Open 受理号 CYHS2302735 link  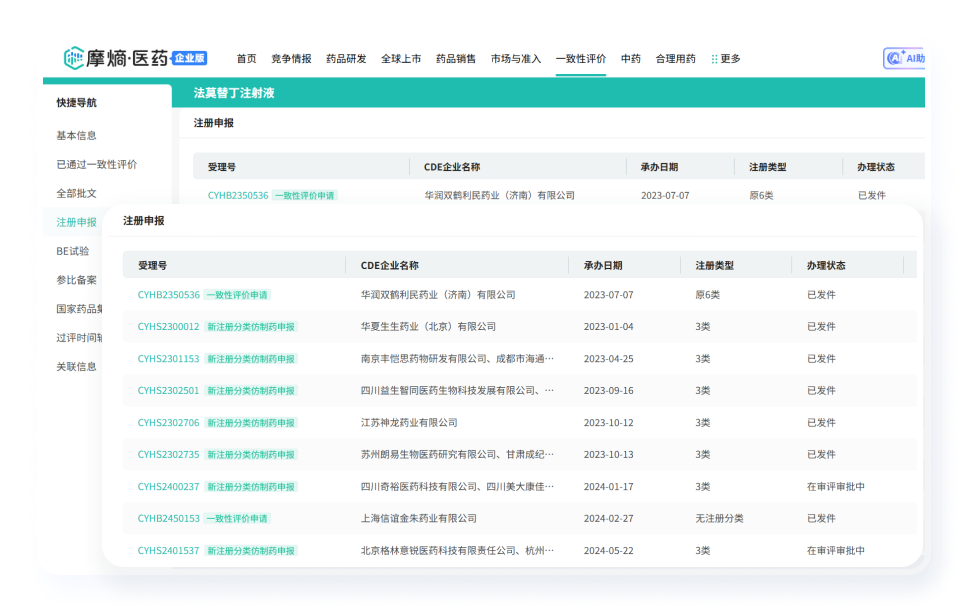tap(169, 455)
